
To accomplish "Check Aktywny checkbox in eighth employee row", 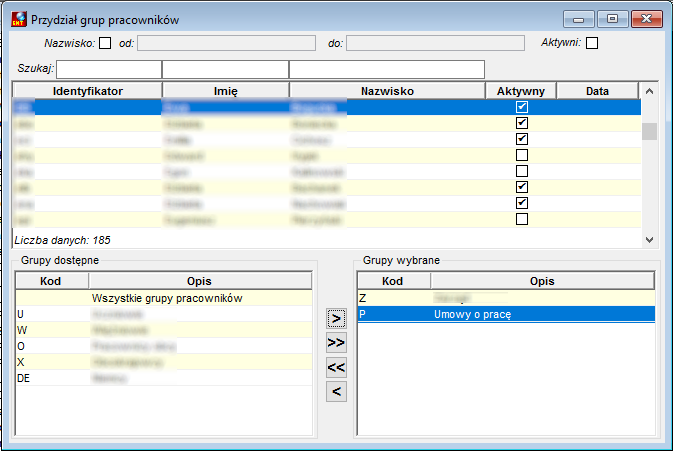I will (522, 219).
